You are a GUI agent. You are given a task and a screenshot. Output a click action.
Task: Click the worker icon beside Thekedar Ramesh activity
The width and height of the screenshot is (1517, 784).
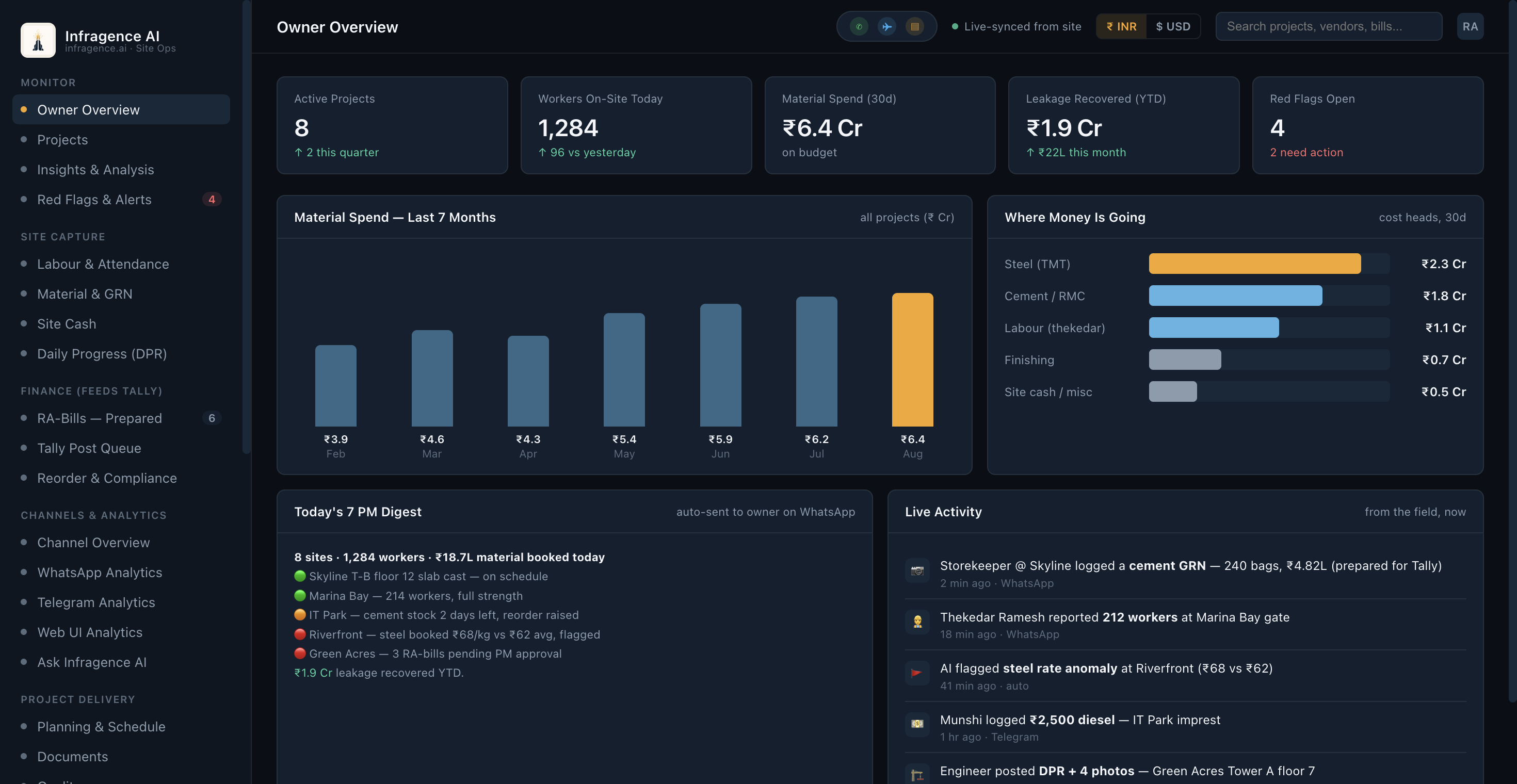coord(917,622)
